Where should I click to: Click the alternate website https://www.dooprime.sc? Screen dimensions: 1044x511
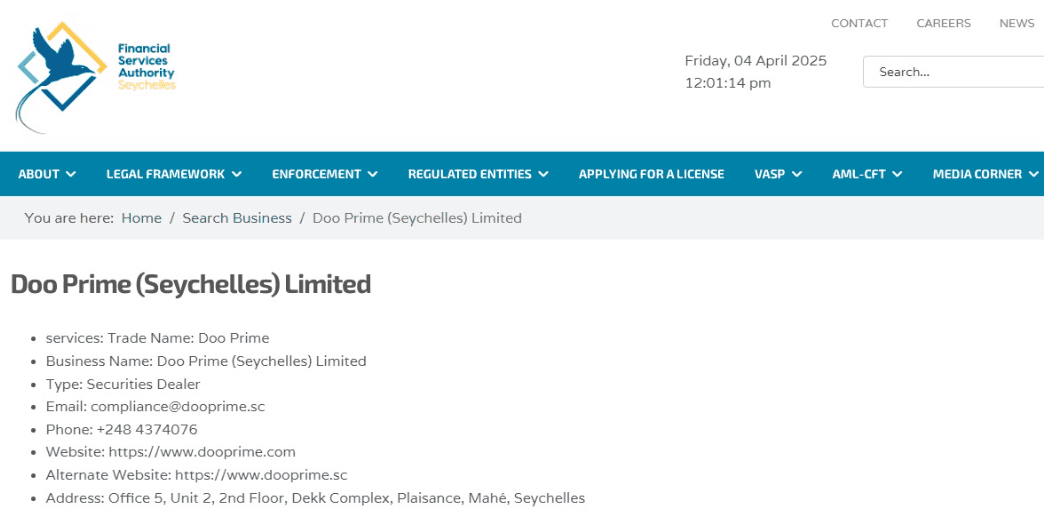pyautogui.click(x=261, y=475)
